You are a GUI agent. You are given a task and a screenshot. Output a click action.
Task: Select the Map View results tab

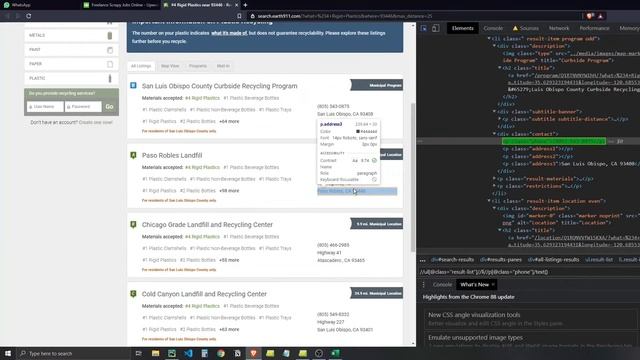[170, 66]
